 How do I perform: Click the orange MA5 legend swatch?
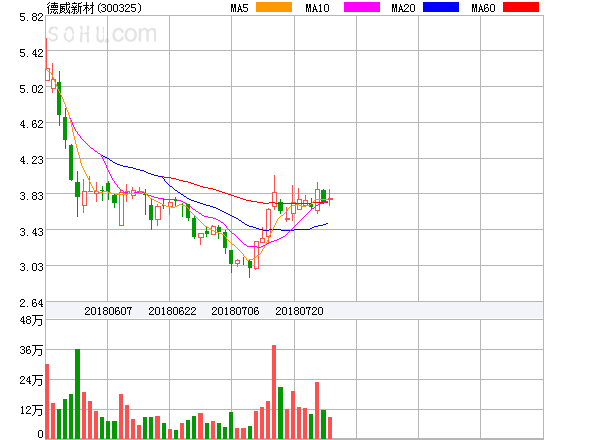[274, 7]
